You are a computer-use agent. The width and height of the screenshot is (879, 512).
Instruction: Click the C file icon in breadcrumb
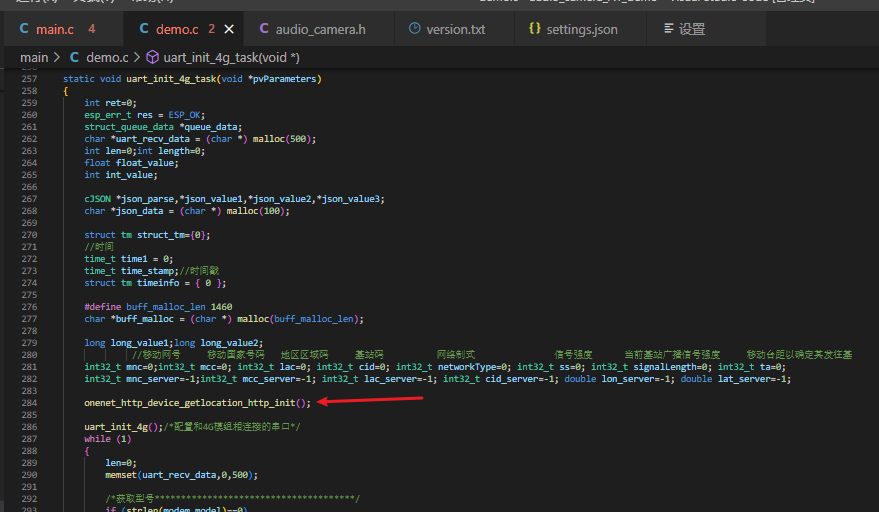(74, 57)
